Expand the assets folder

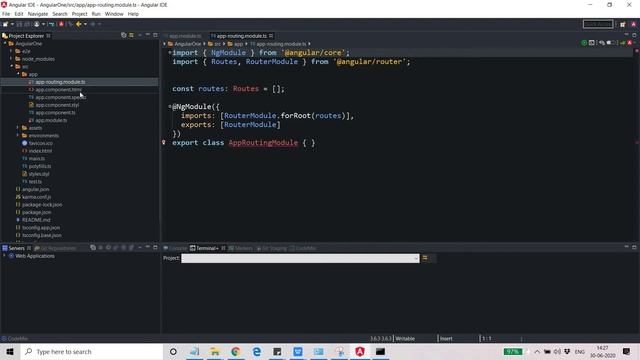coord(18,128)
